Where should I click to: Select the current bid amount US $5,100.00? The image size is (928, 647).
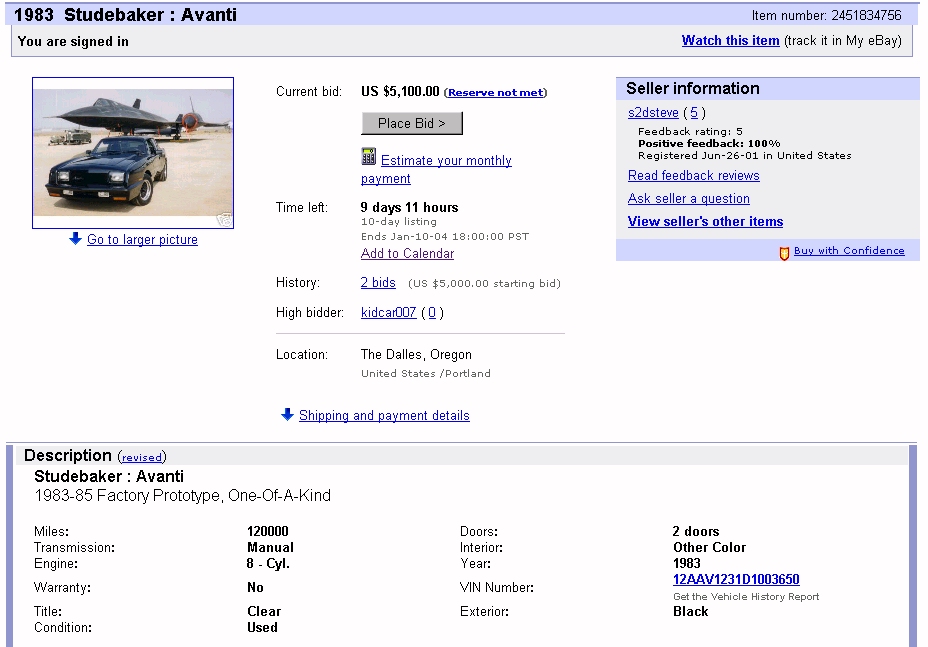point(400,91)
